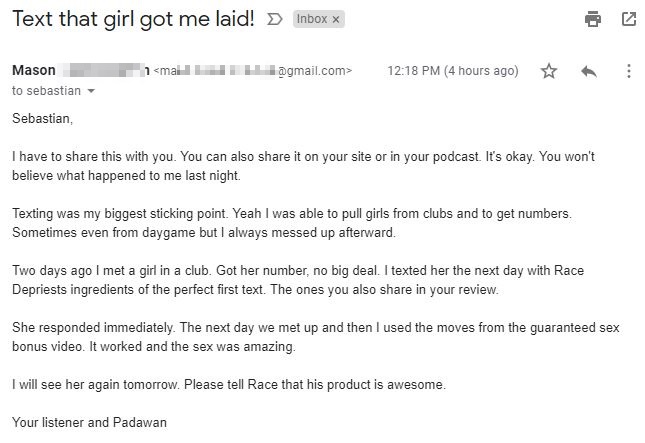Remove the Inbox label with its x
Viewport: 645px width, 443px height.
[x=336, y=19]
